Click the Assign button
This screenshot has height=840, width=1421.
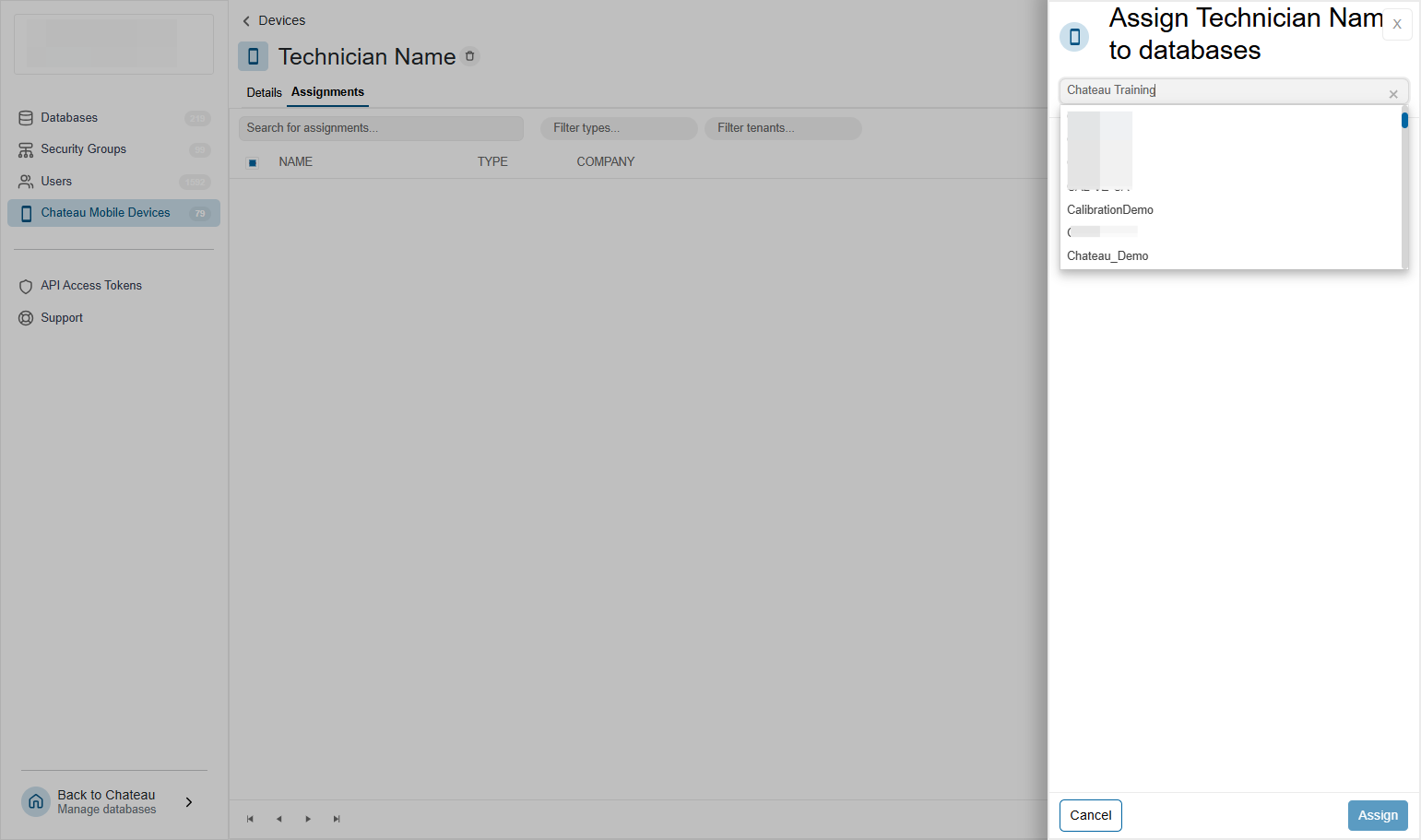pos(1378,815)
